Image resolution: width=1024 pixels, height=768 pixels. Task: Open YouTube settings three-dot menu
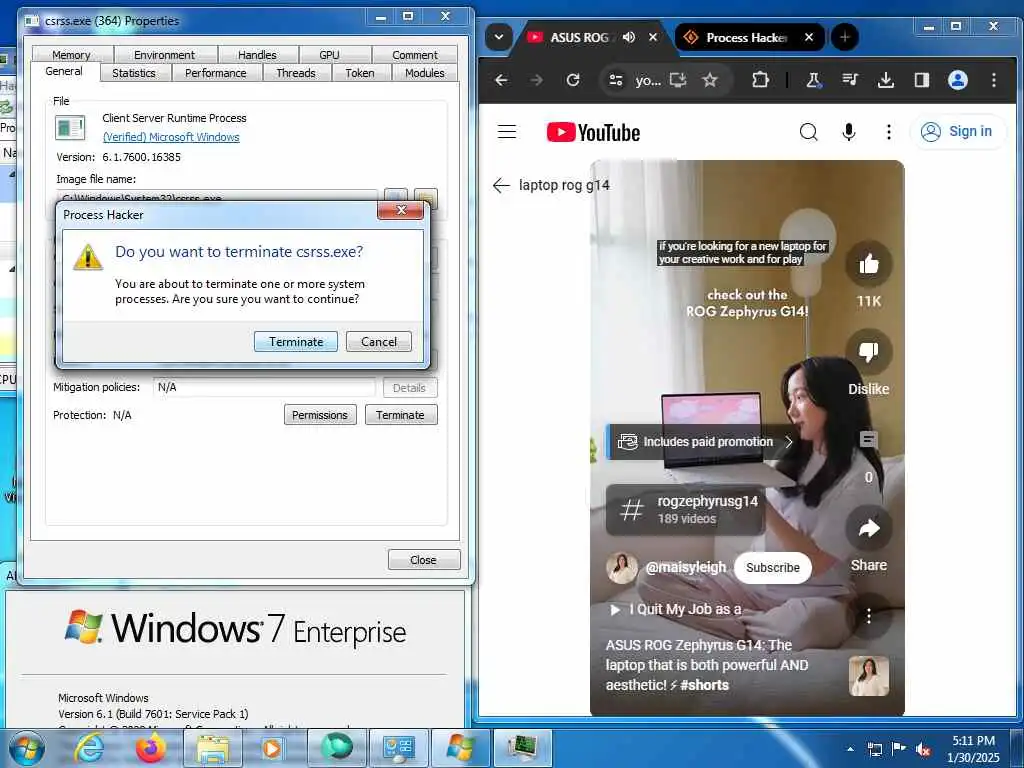click(888, 132)
